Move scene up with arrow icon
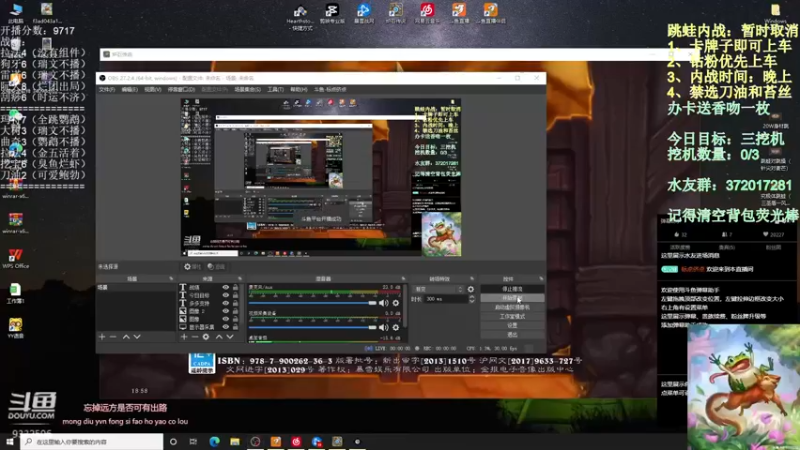The image size is (800, 450). click(x=126, y=337)
